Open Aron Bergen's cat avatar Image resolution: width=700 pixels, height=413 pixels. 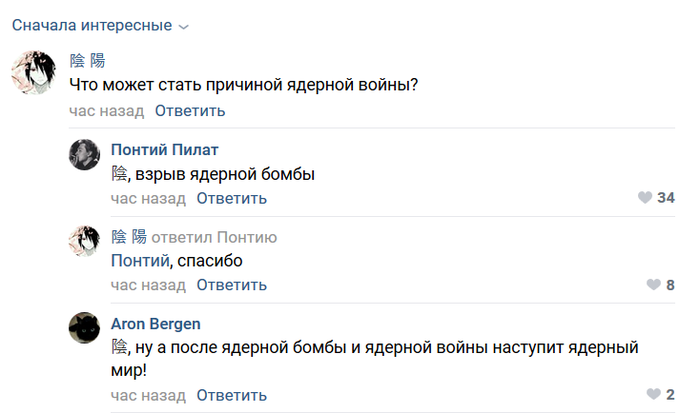pyautogui.click(x=83, y=328)
